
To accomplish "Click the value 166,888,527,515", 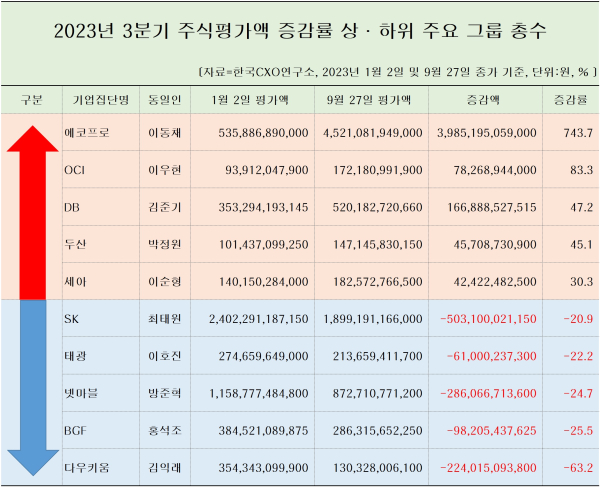I will tap(492, 208).
